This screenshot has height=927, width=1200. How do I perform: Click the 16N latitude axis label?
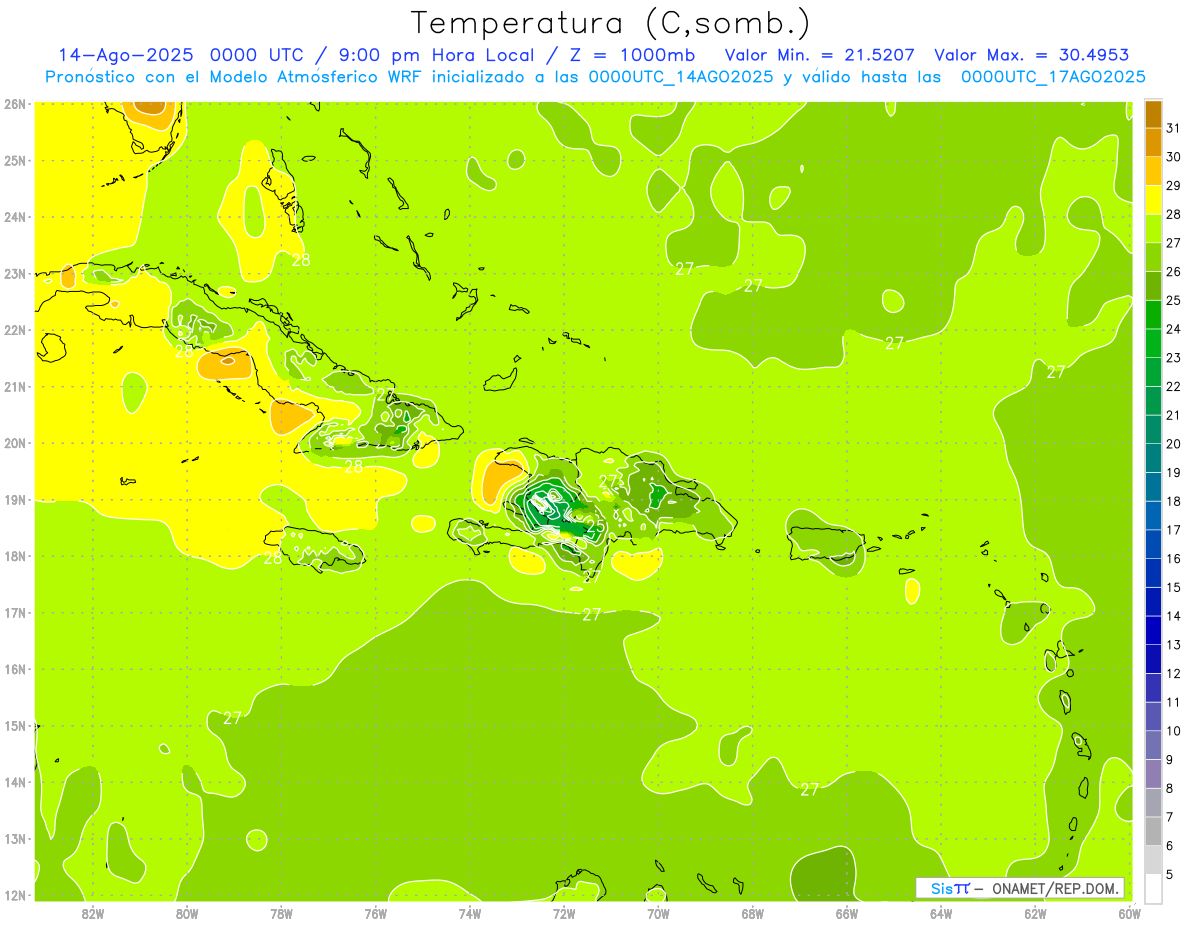[15, 669]
